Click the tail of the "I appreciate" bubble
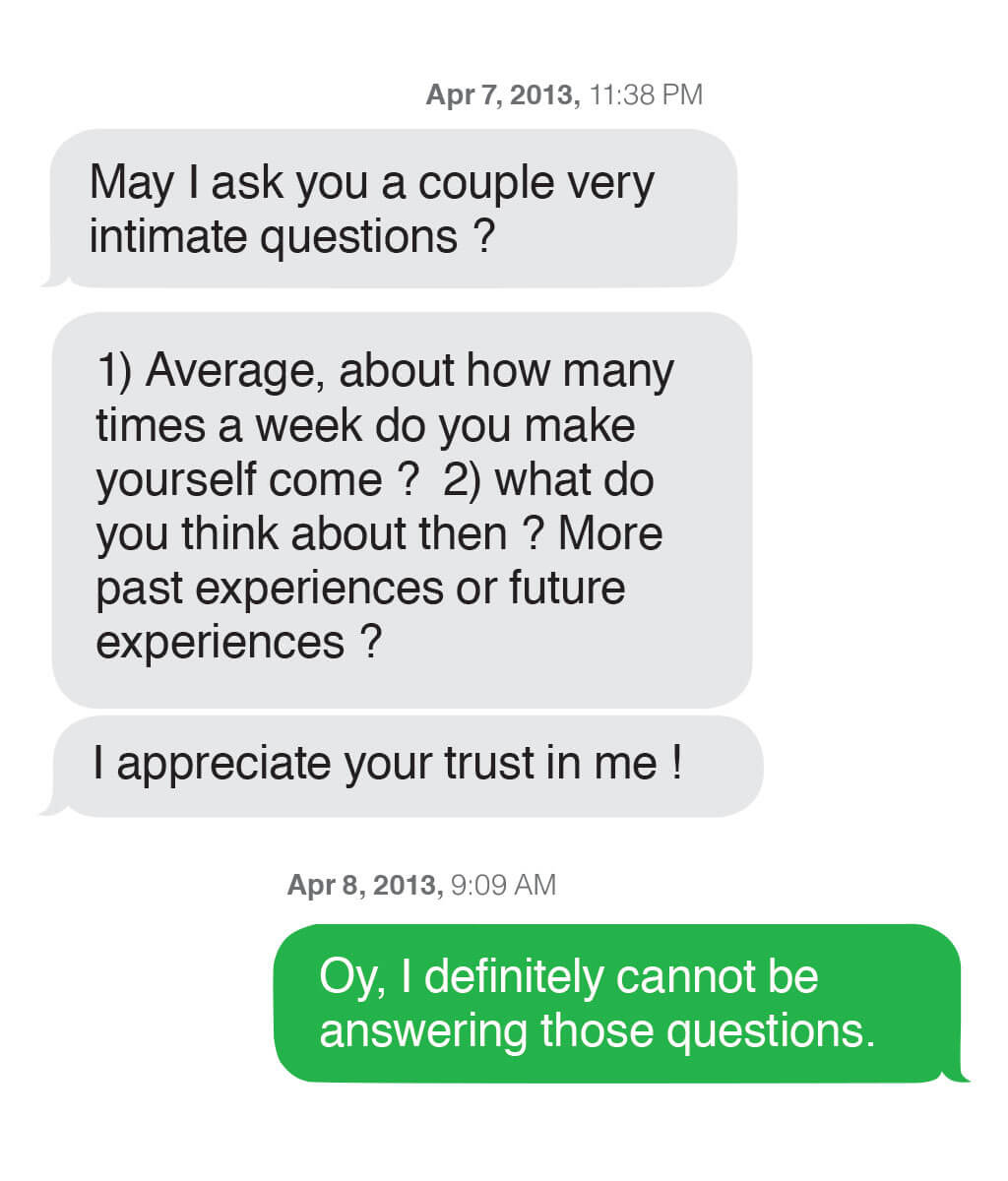Viewport: 1008px width, 1181px height. [52, 808]
